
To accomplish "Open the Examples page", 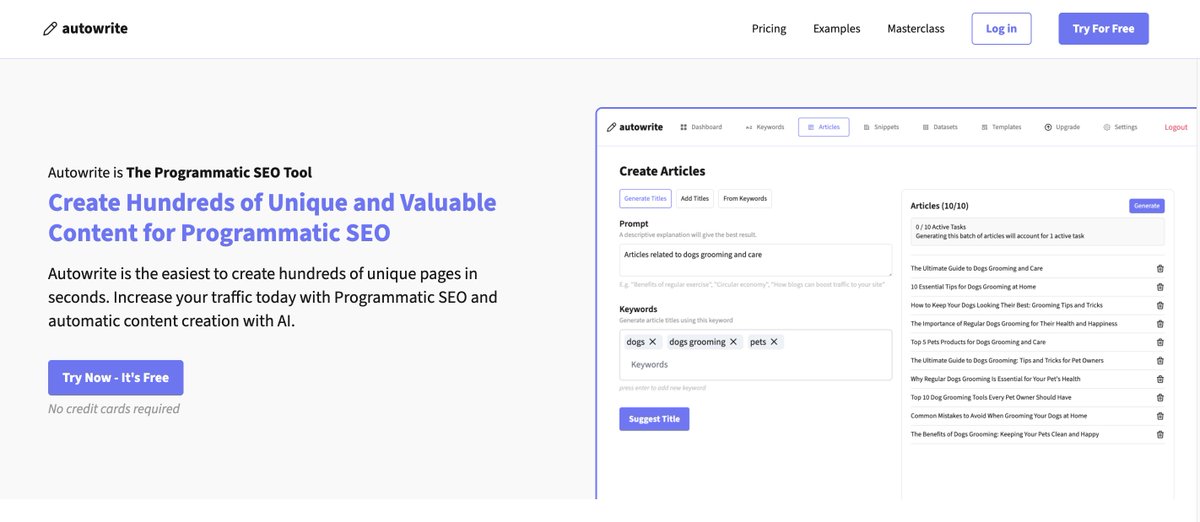I will (x=837, y=28).
